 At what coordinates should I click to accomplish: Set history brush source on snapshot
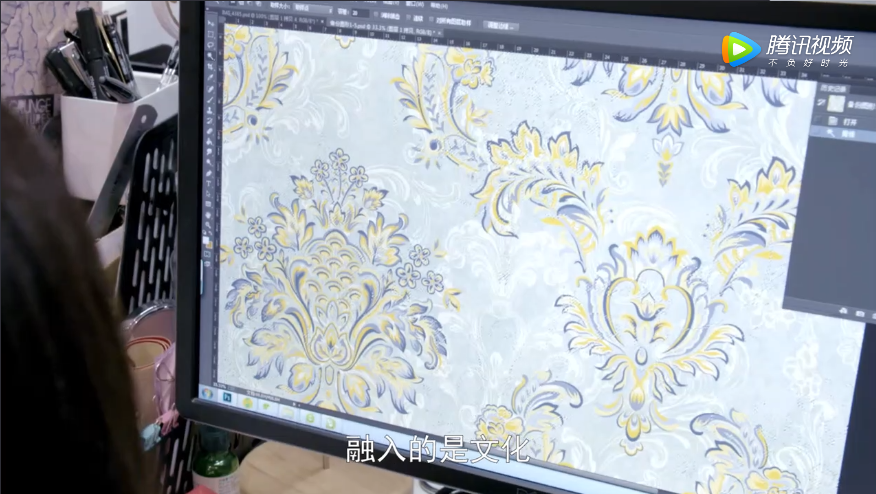[x=821, y=103]
